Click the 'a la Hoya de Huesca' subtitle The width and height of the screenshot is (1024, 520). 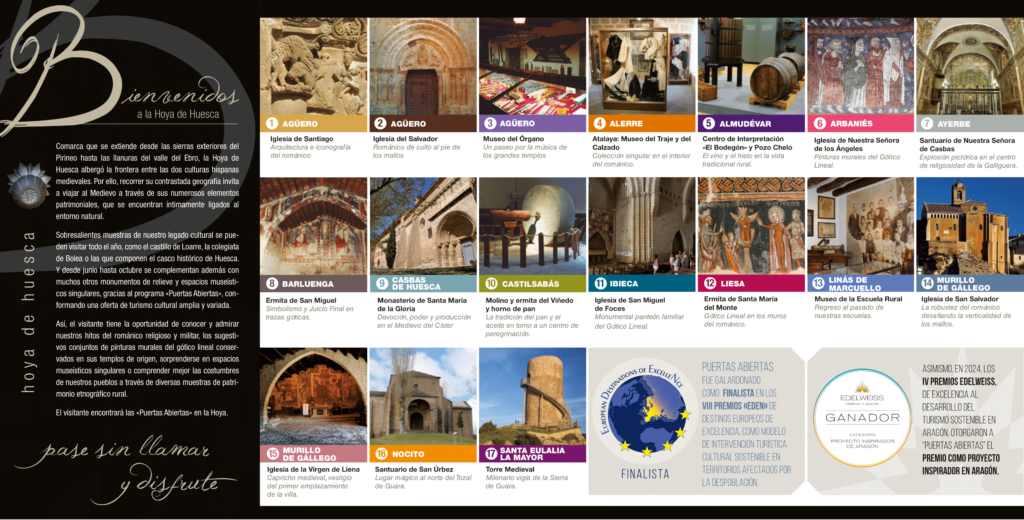click(178, 114)
